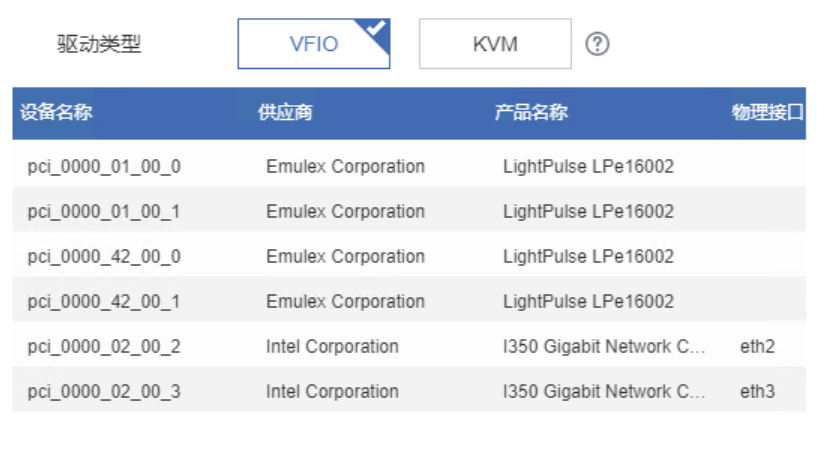Viewport: 836px width, 449px height.
Task: Click the I350 Gigabit product in eth2 row
Action: pyautogui.click(x=604, y=347)
